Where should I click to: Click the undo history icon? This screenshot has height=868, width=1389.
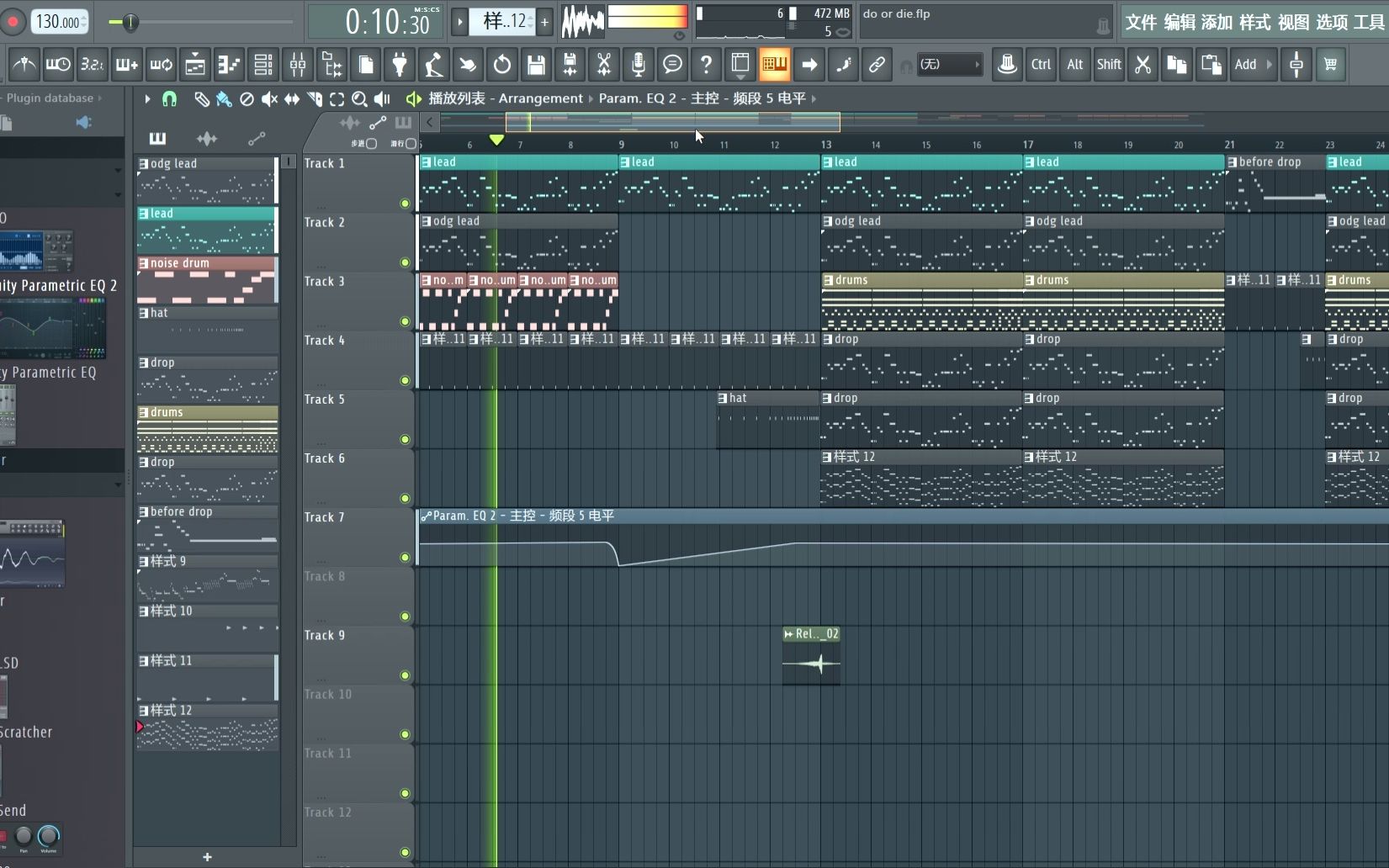pyautogui.click(x=502, y=64)
